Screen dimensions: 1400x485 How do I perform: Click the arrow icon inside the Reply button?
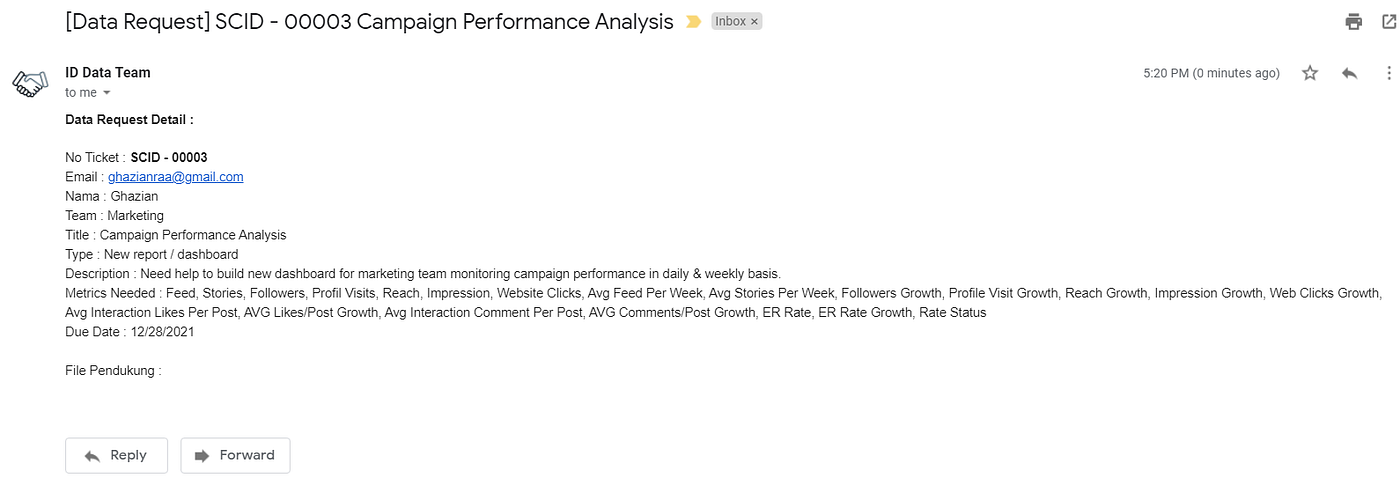click(x=92, y=455)
